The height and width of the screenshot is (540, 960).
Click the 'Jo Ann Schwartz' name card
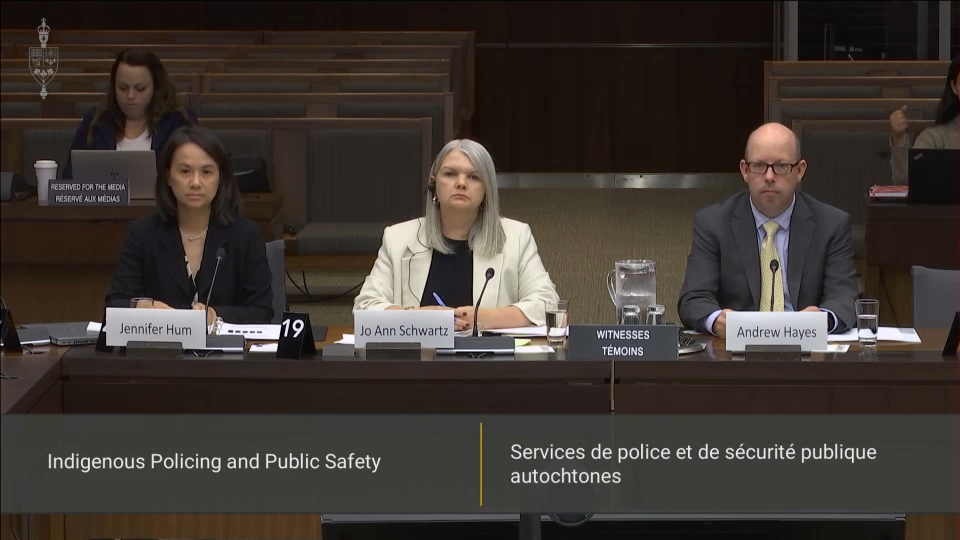tap(403, 329)
